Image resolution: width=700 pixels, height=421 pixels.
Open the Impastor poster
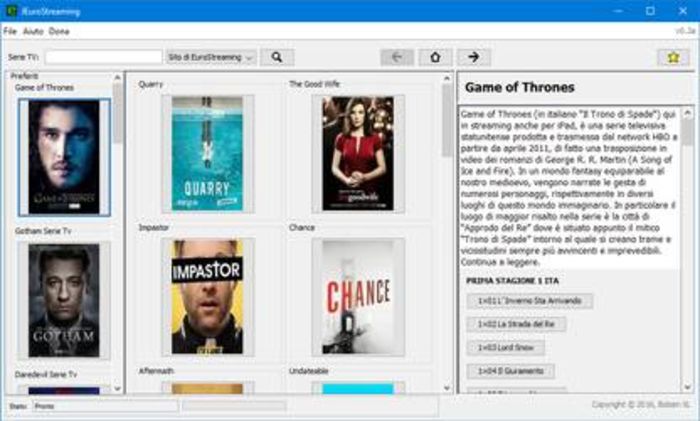click(x=208, y=297)
